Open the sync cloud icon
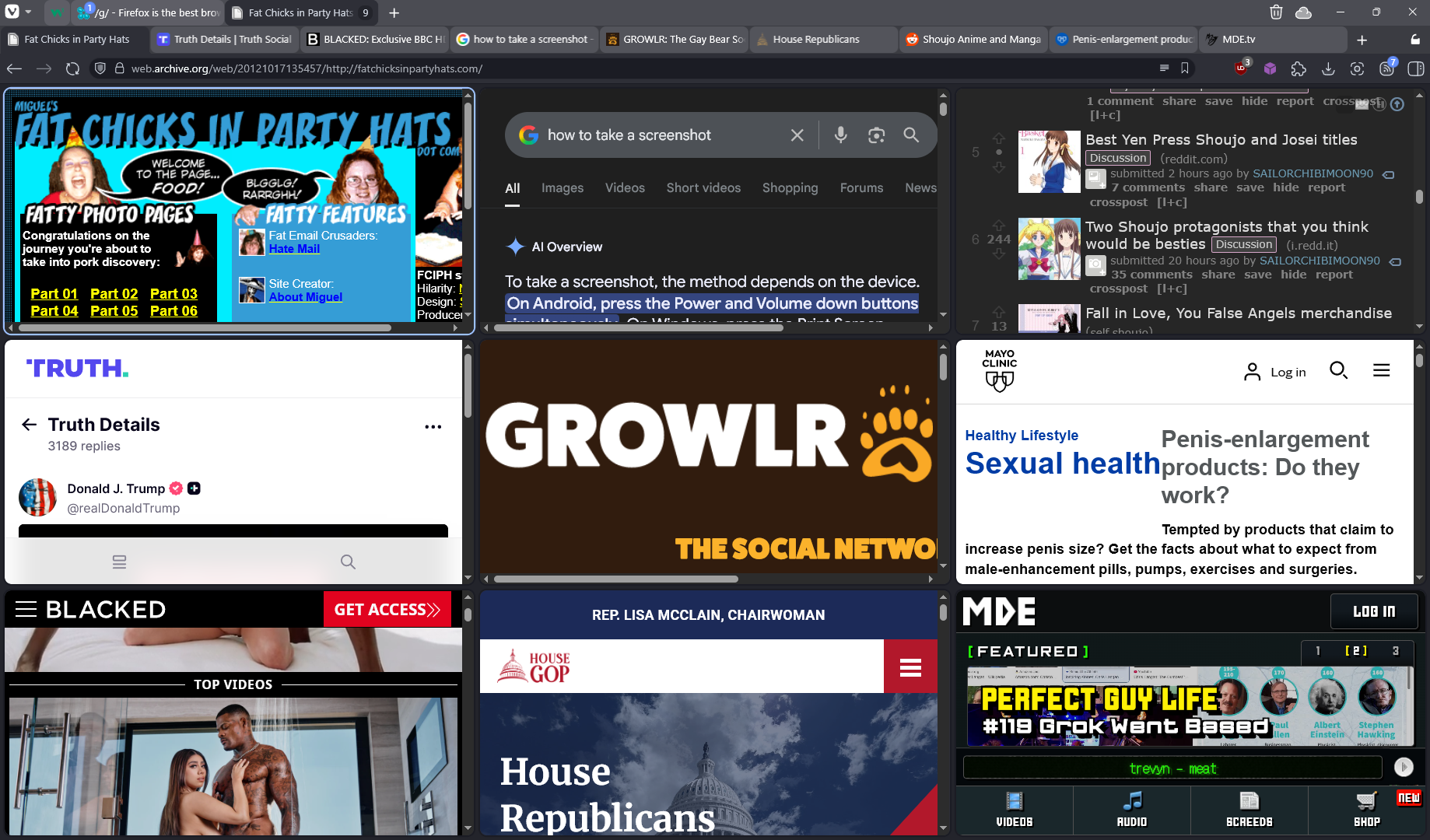1430x840 pixels. [1303, 12]
